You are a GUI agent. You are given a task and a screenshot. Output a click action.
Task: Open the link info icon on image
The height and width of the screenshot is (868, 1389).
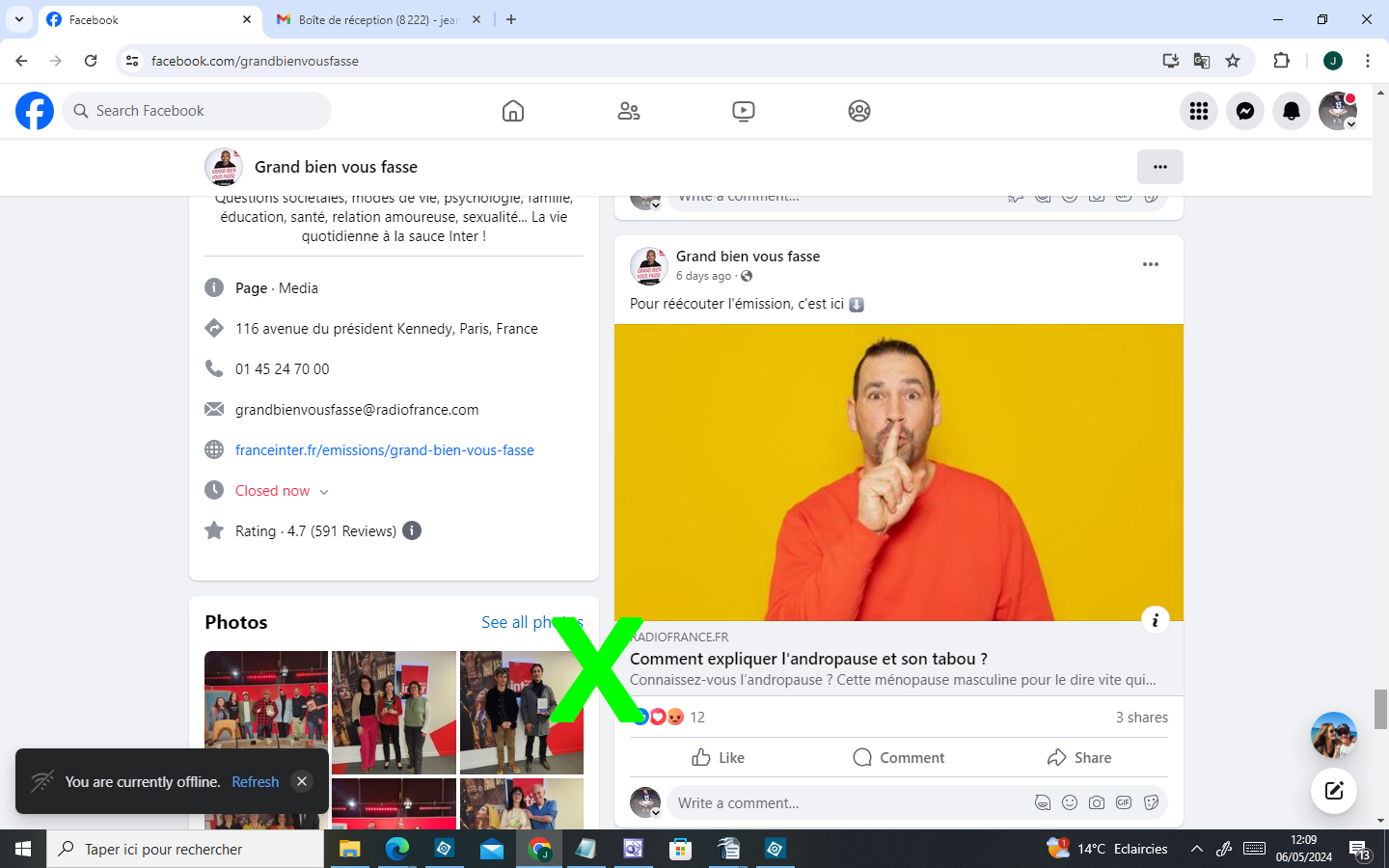1155,620
